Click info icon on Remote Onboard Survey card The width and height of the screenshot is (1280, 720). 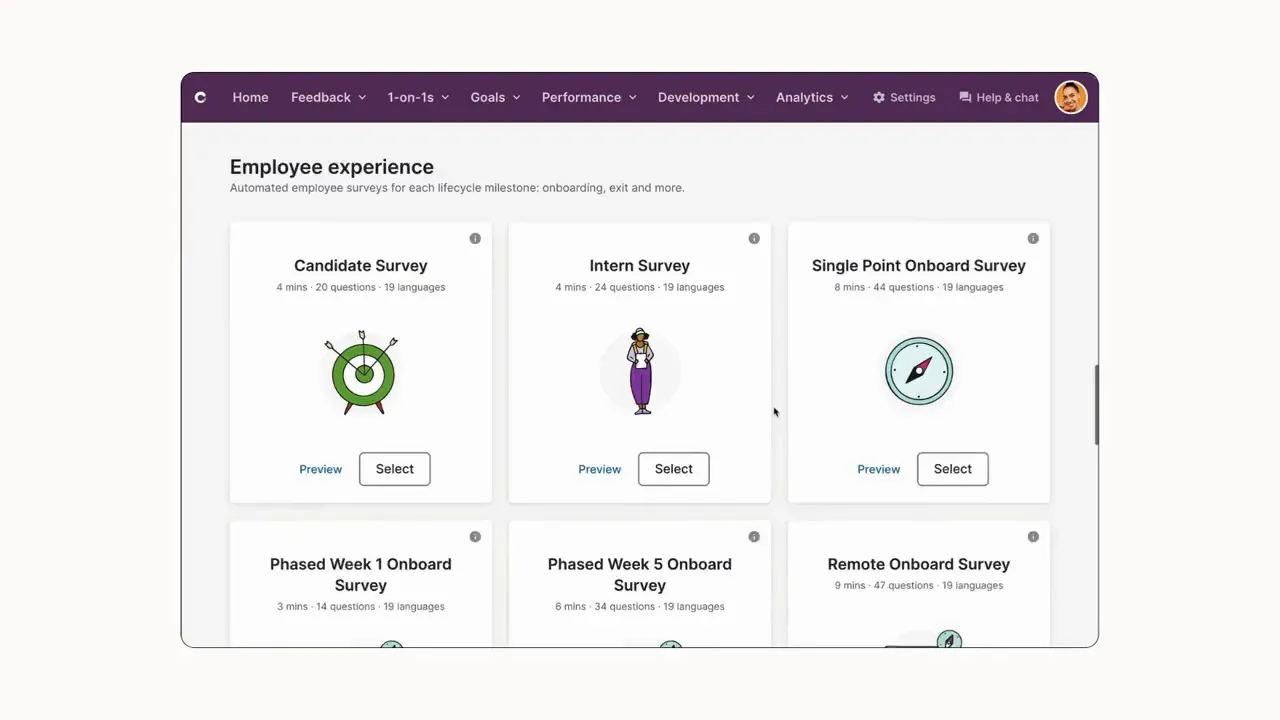1033,536
